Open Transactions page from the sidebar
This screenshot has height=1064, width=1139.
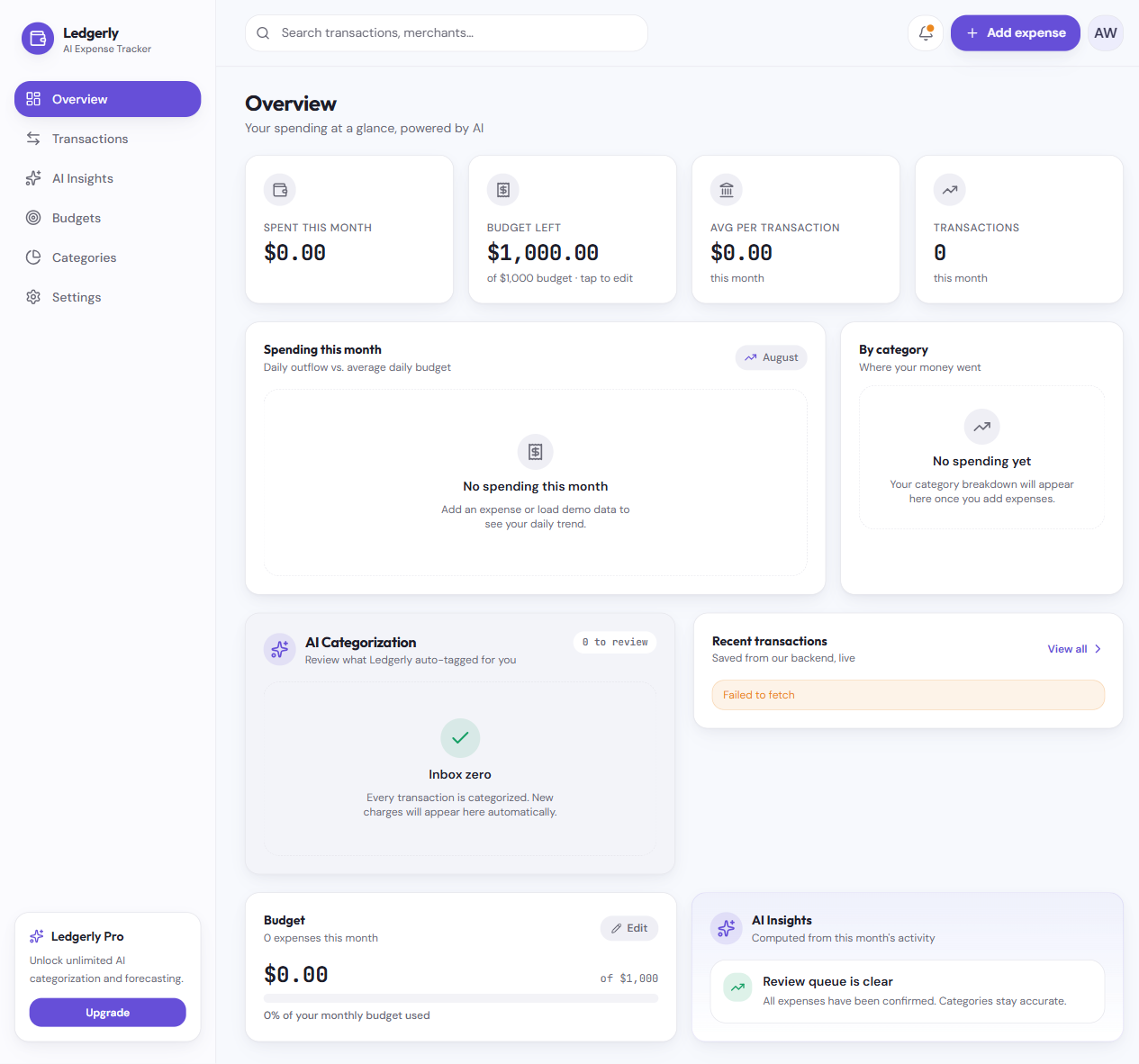[x=108, y=139]
